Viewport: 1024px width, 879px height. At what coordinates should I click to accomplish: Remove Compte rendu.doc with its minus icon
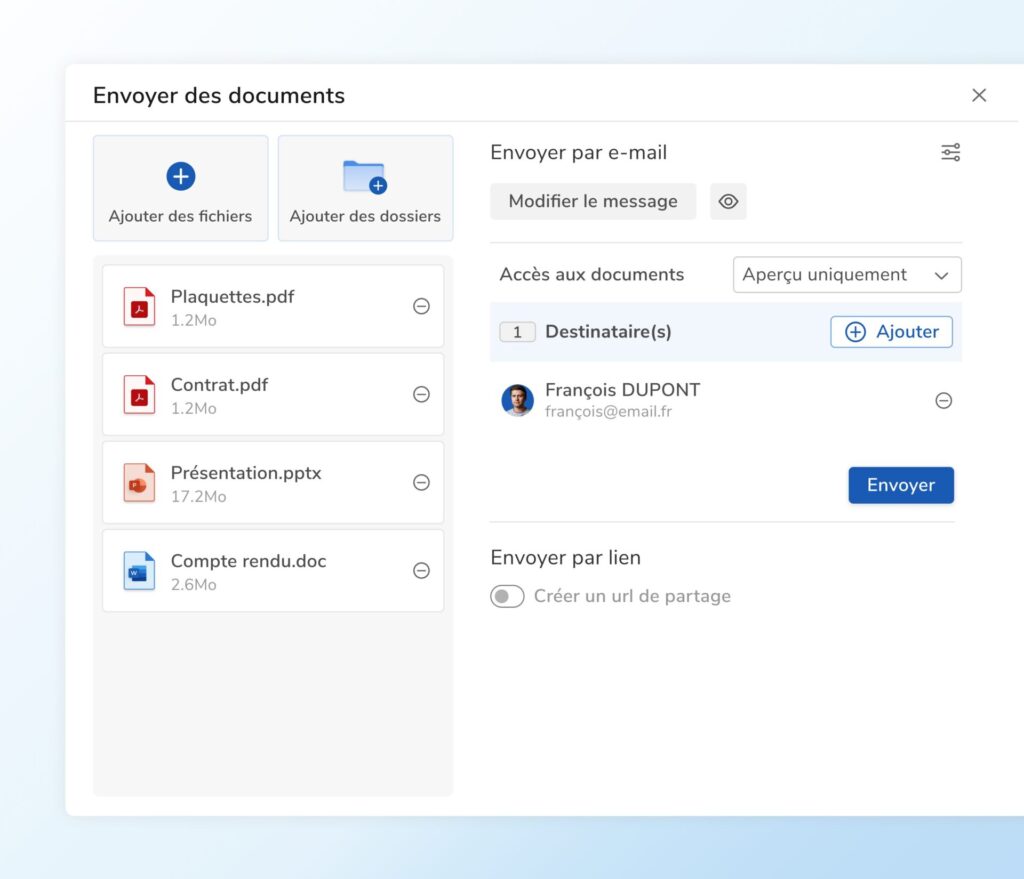(421, 571)
